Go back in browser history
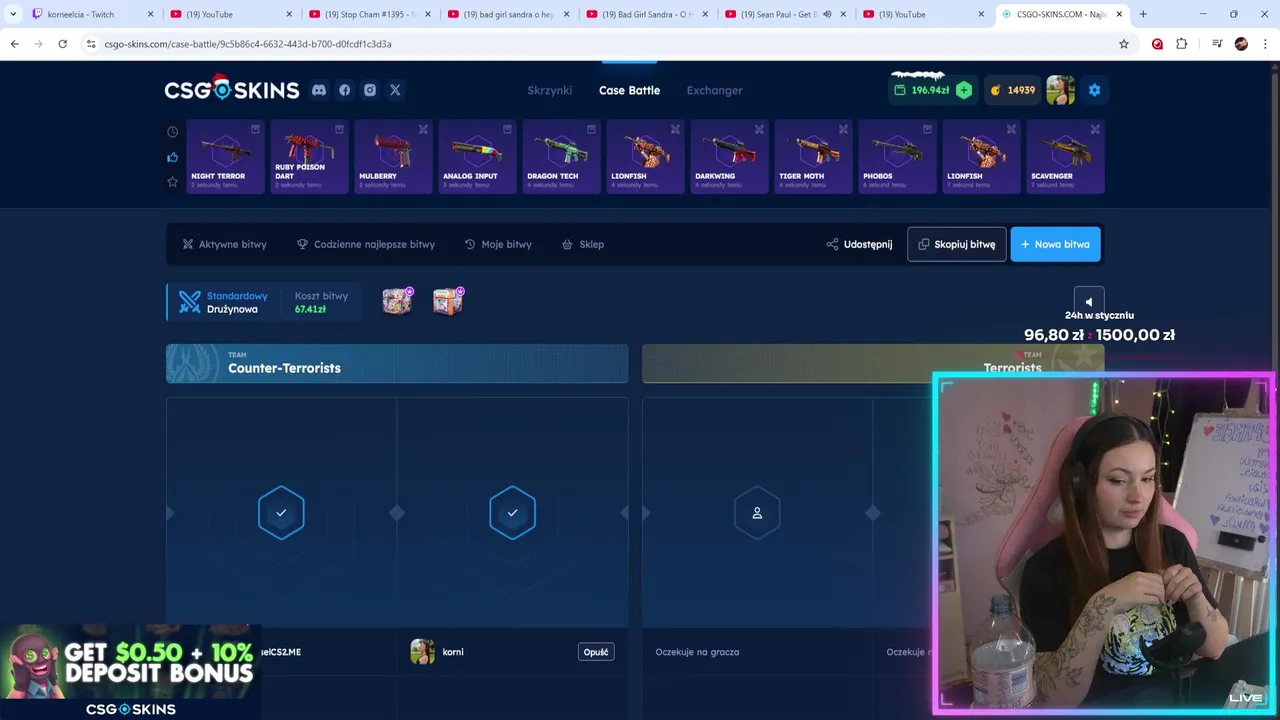This screenshot has width=1280, height=720. tap(14, 44)
